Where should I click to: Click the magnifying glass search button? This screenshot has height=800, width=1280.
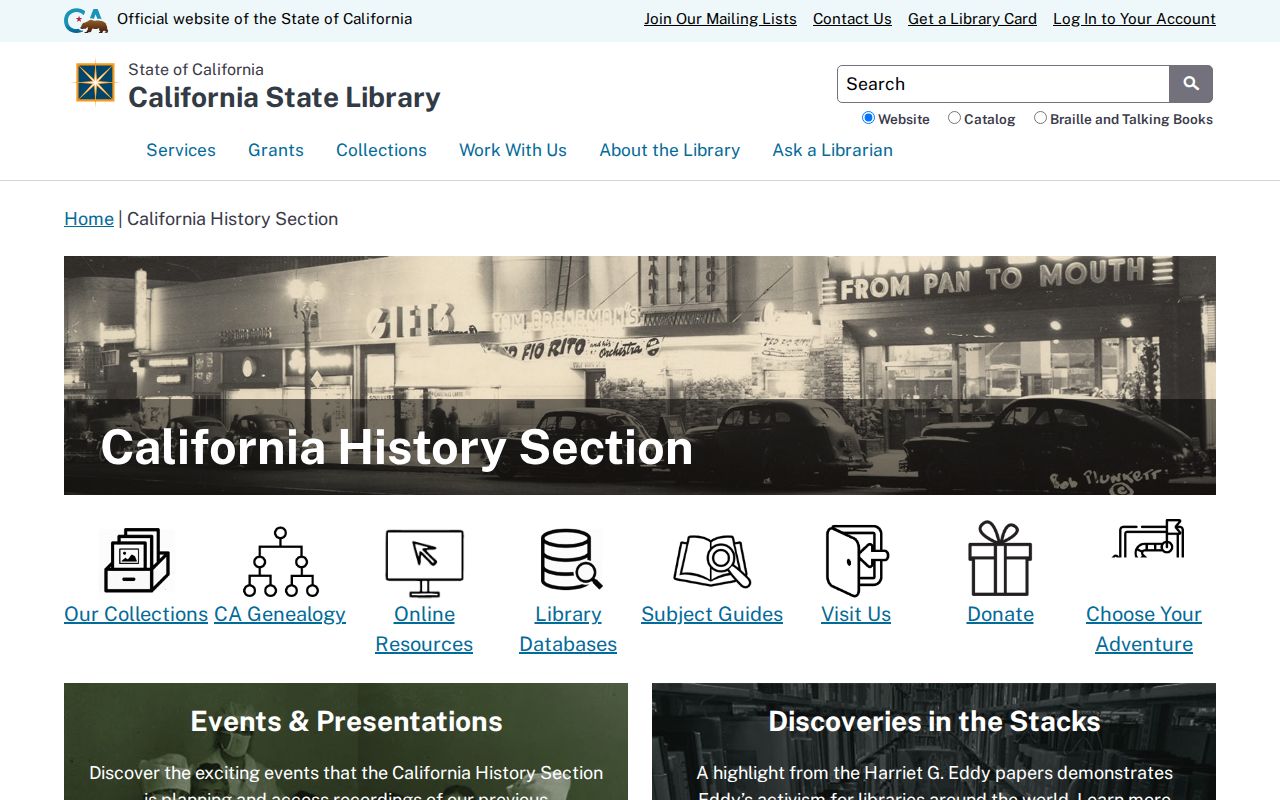1191,84
